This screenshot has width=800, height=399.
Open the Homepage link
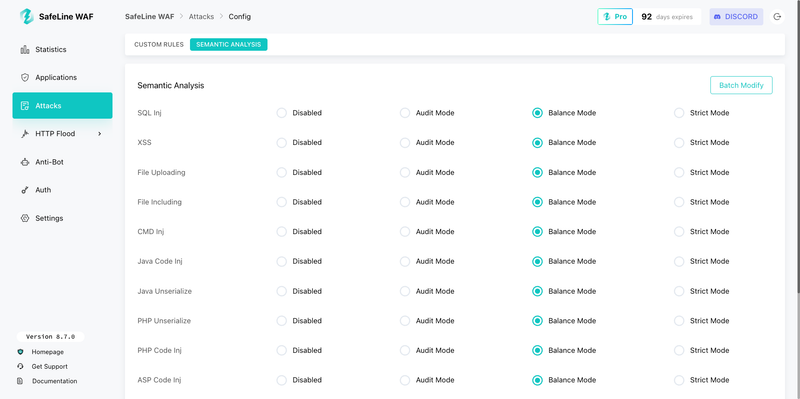pos(47,352)
